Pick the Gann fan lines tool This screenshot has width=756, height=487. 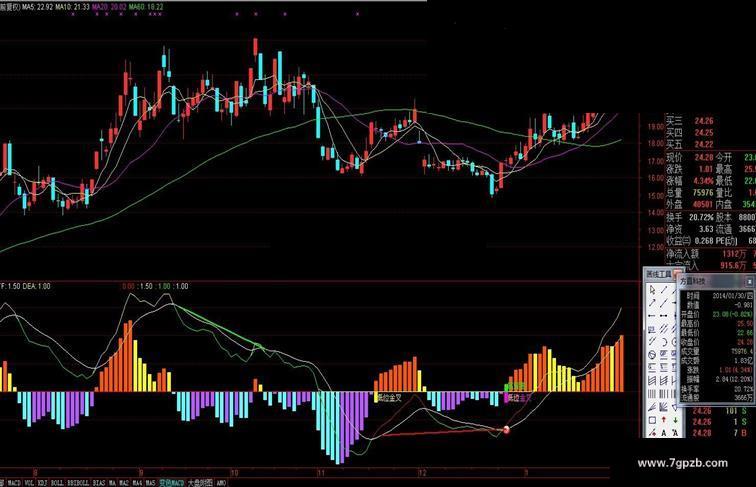coord(663,407)
